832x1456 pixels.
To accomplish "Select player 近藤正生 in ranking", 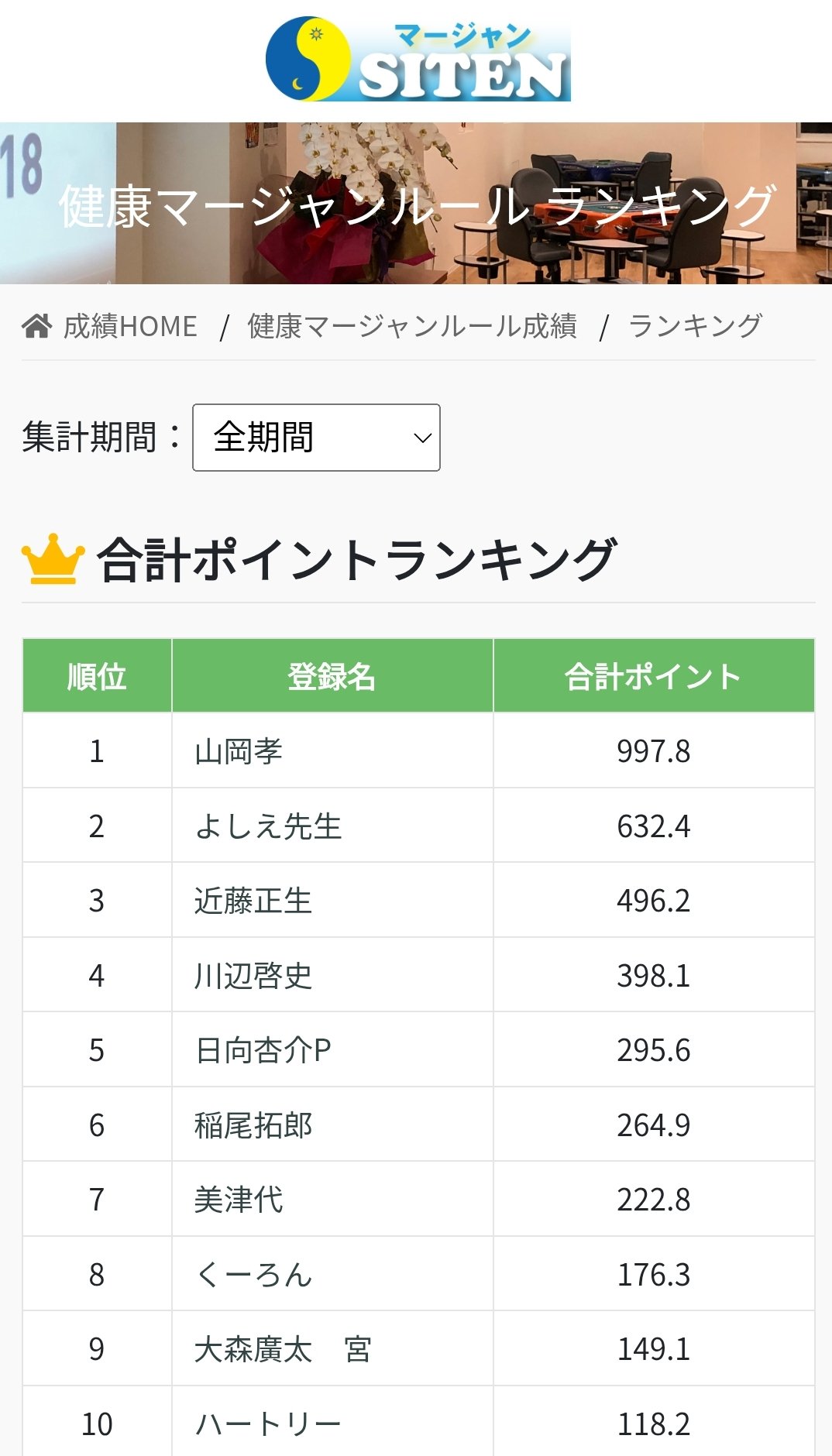I will click(x=253, y=901).
